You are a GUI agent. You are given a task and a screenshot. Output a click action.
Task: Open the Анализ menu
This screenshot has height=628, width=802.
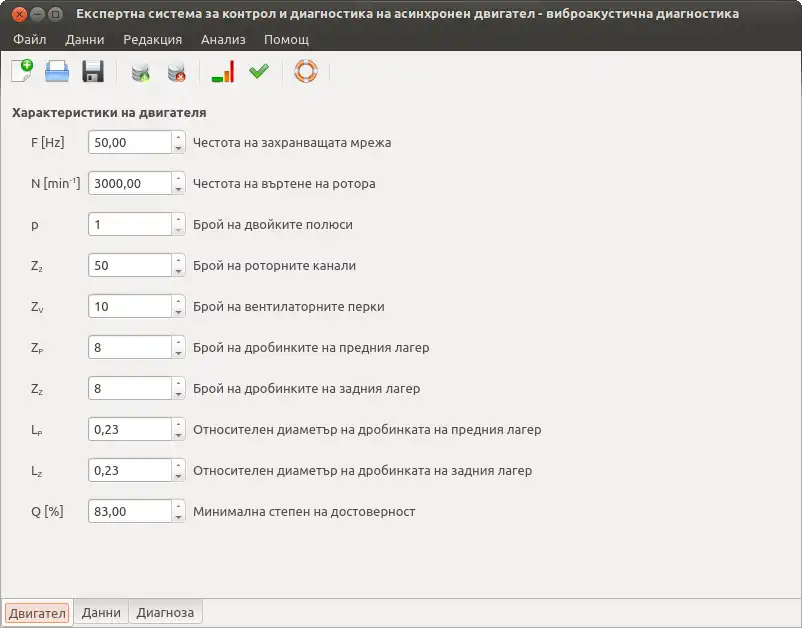(223, 39)
